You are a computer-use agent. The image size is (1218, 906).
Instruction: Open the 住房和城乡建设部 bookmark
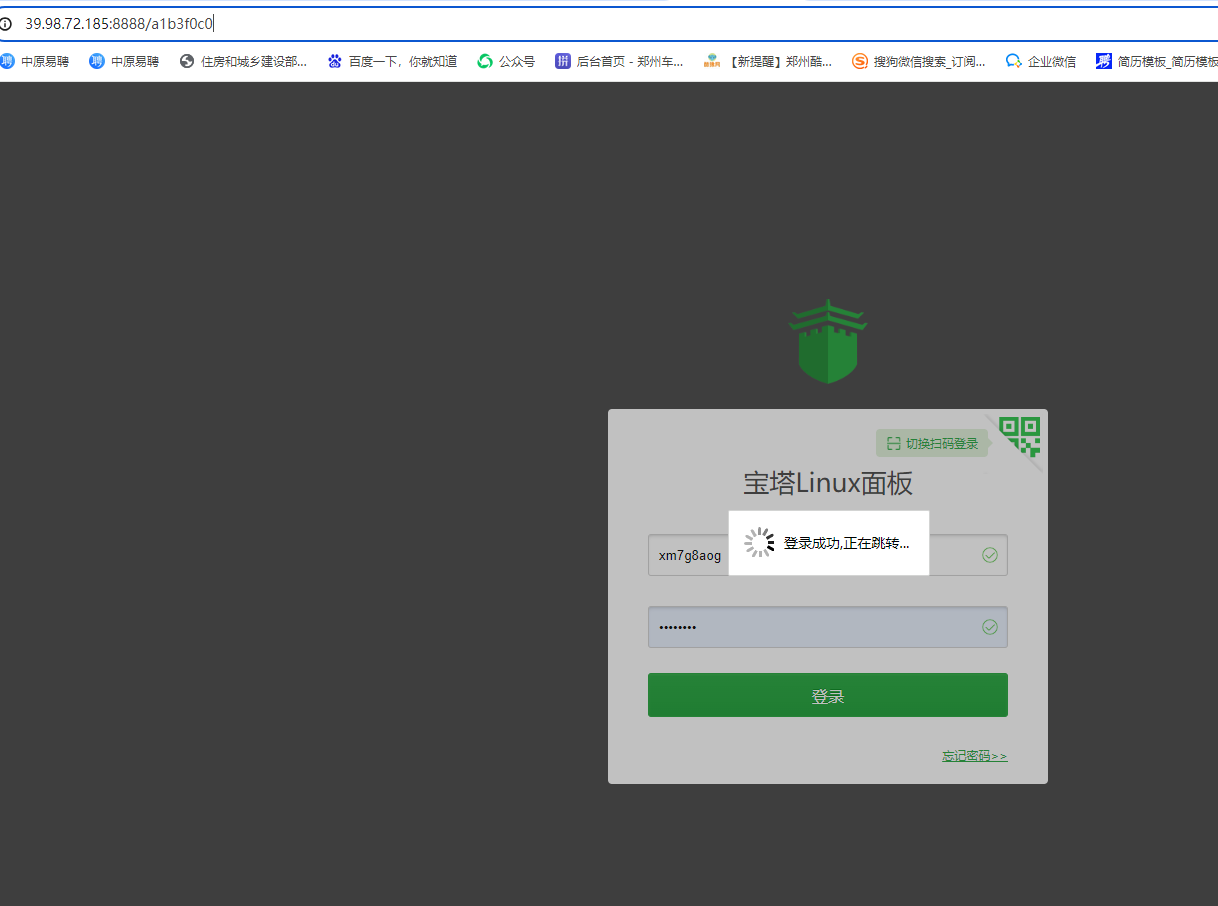243,61
